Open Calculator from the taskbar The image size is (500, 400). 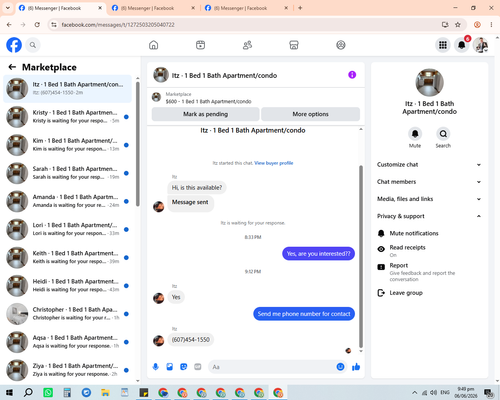[x=67, y=392]
